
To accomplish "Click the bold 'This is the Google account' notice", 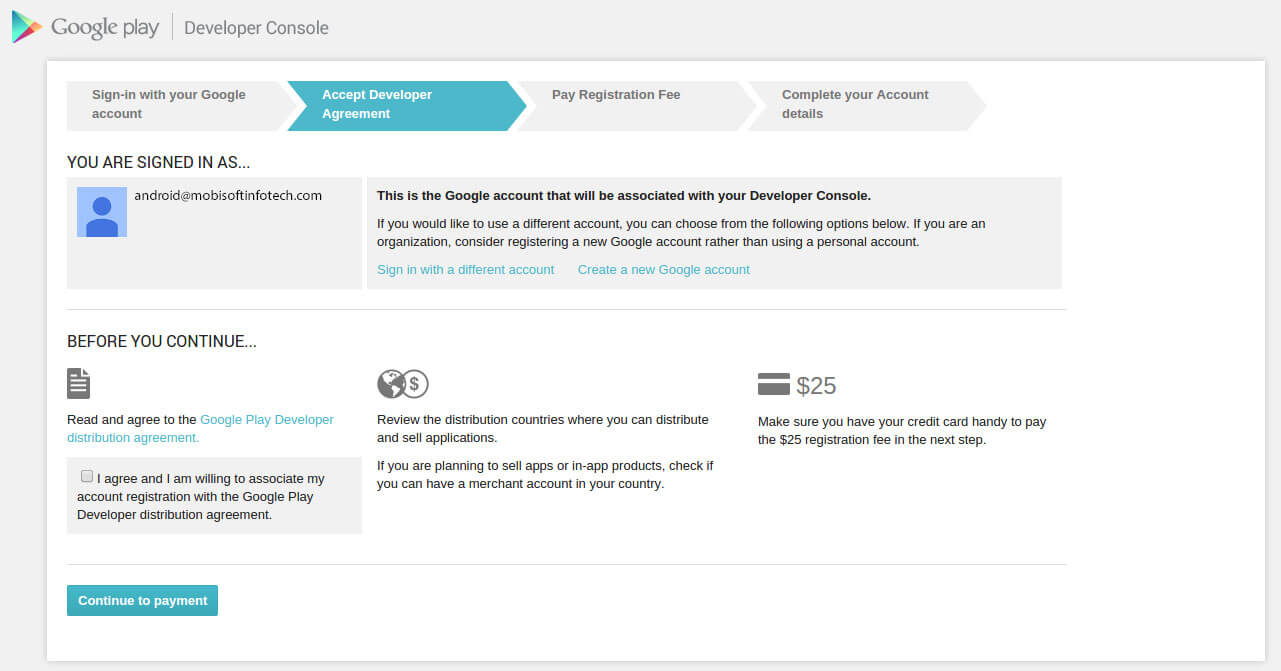I will (x=624, y=196).
